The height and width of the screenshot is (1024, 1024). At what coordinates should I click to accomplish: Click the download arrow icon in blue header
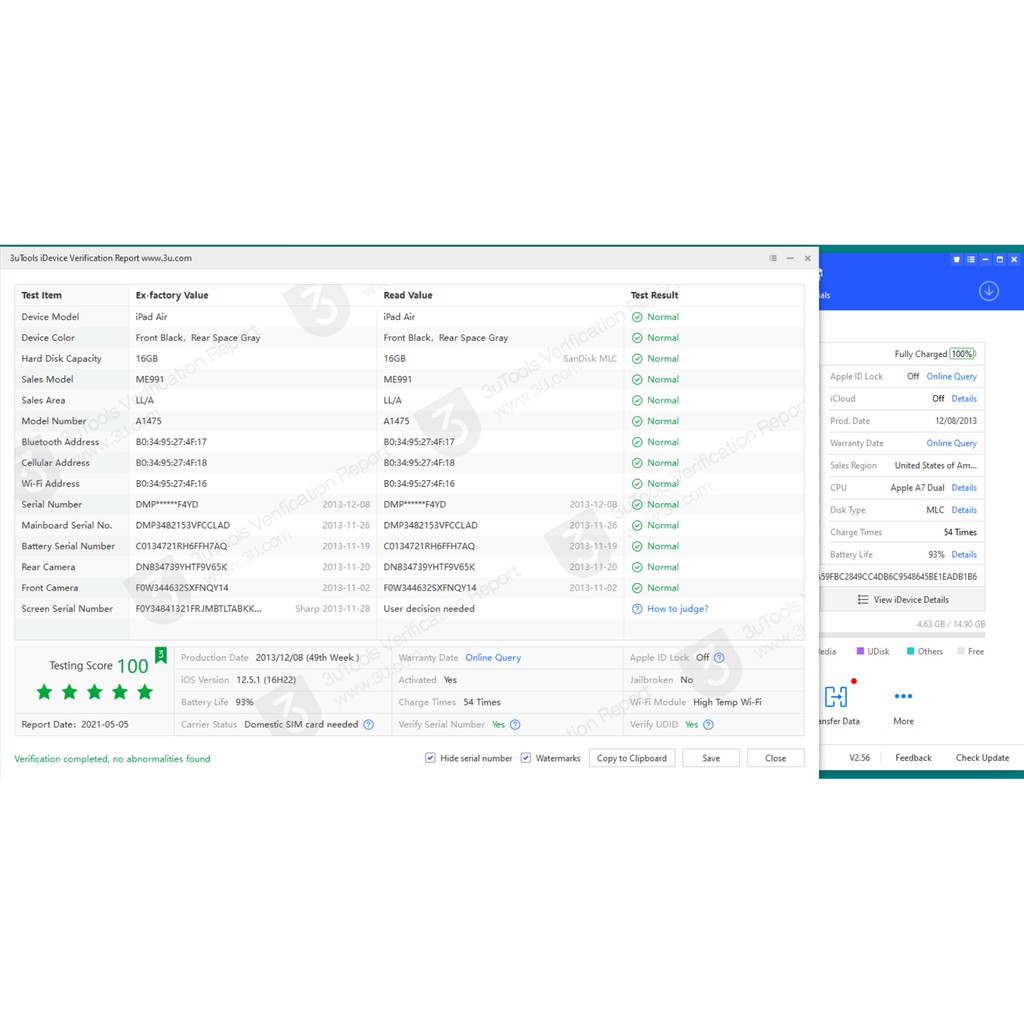tap(988, 291)
